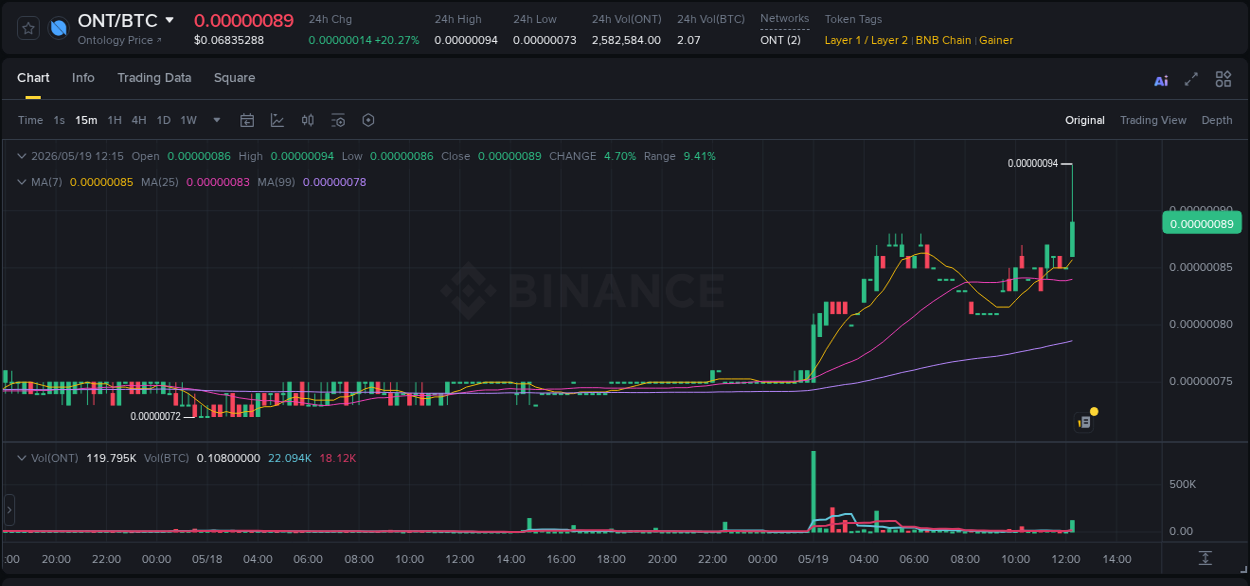This screenshot has width=1250, height=586.
Task: Open the Square tab
Action: coord(234,78)
